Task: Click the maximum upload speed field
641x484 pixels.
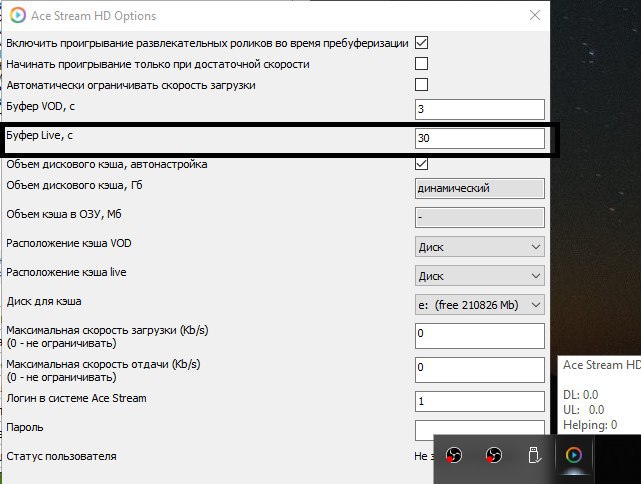Action: click(x=480, y=370)
